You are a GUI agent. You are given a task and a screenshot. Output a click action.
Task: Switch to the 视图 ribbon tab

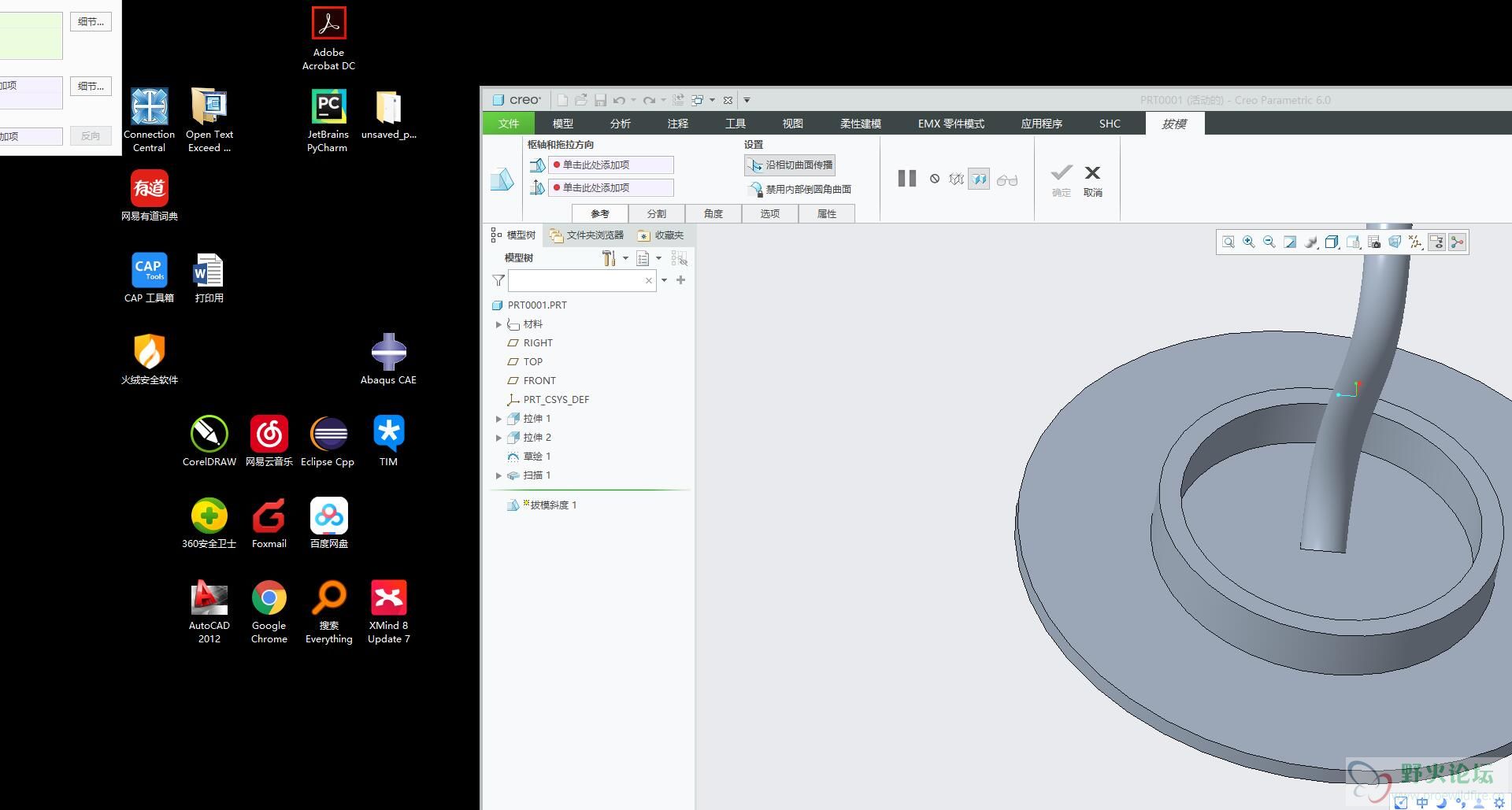793,124
